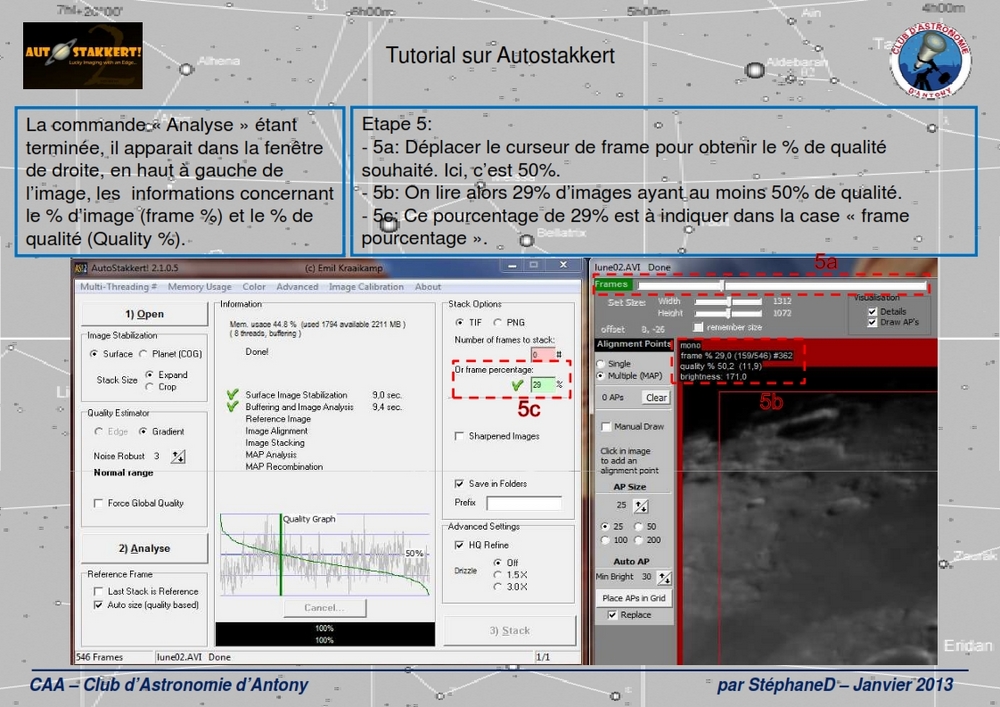Click the Prefix text field

(524, 503)
